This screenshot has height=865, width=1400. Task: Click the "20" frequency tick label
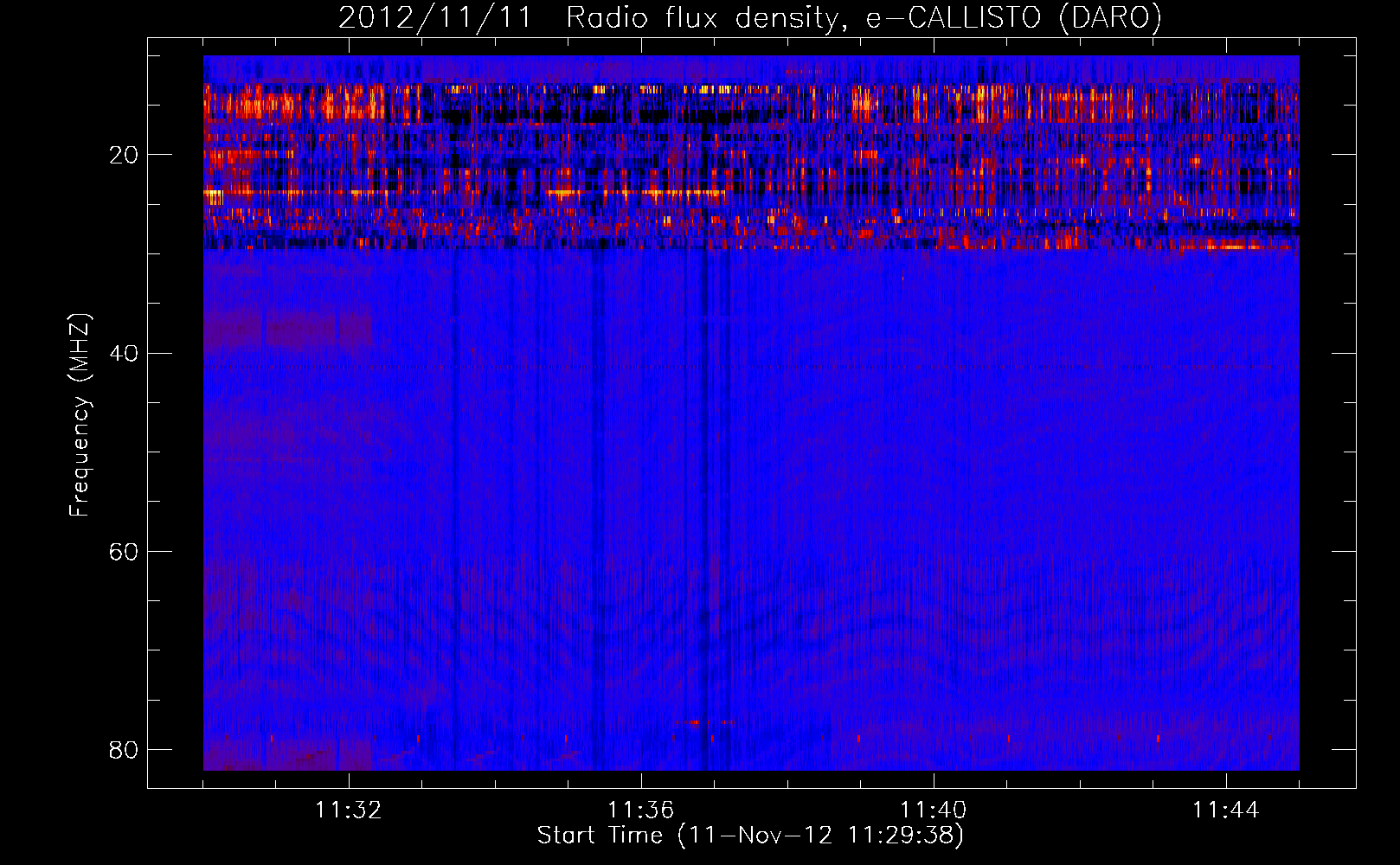(x=124, y=155)
